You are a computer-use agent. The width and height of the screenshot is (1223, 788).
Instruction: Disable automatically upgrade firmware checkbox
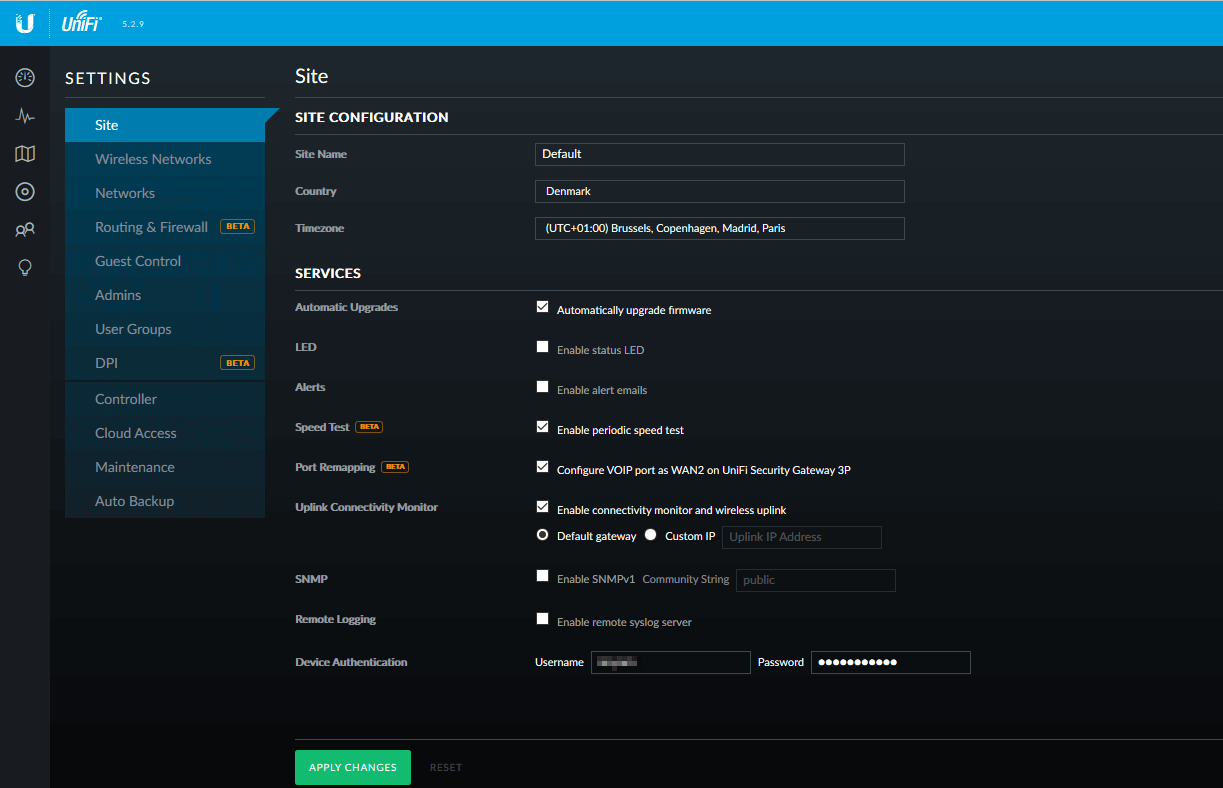tap(542, 307)
